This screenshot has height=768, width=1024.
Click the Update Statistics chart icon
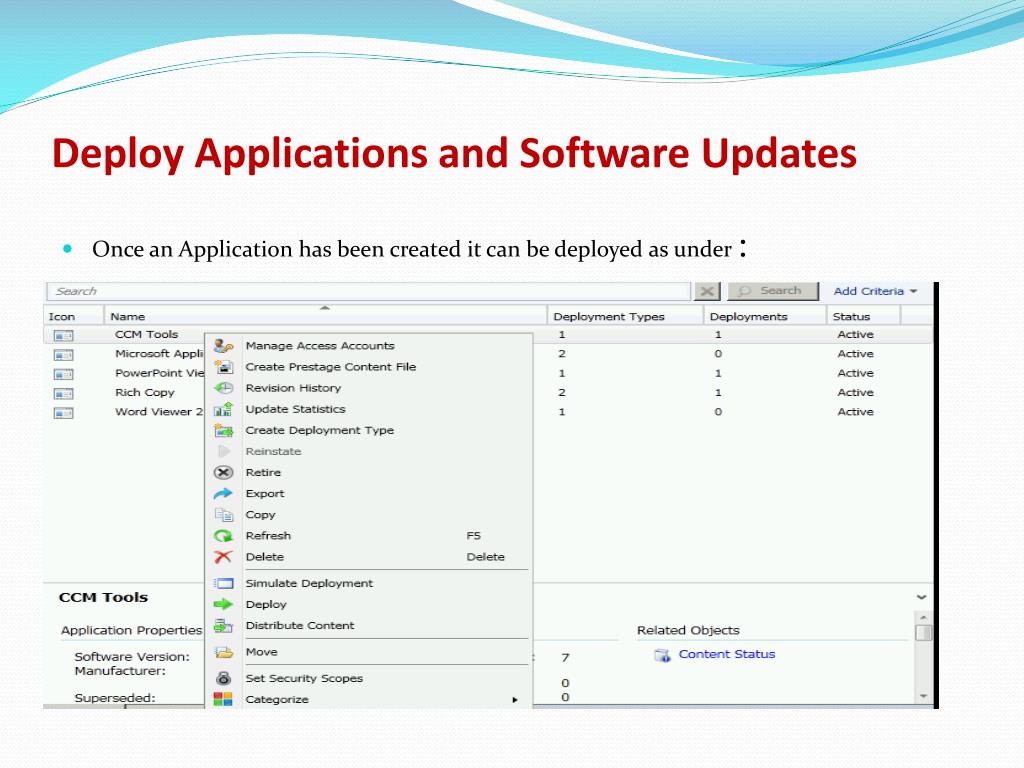[x=223, y=409]
